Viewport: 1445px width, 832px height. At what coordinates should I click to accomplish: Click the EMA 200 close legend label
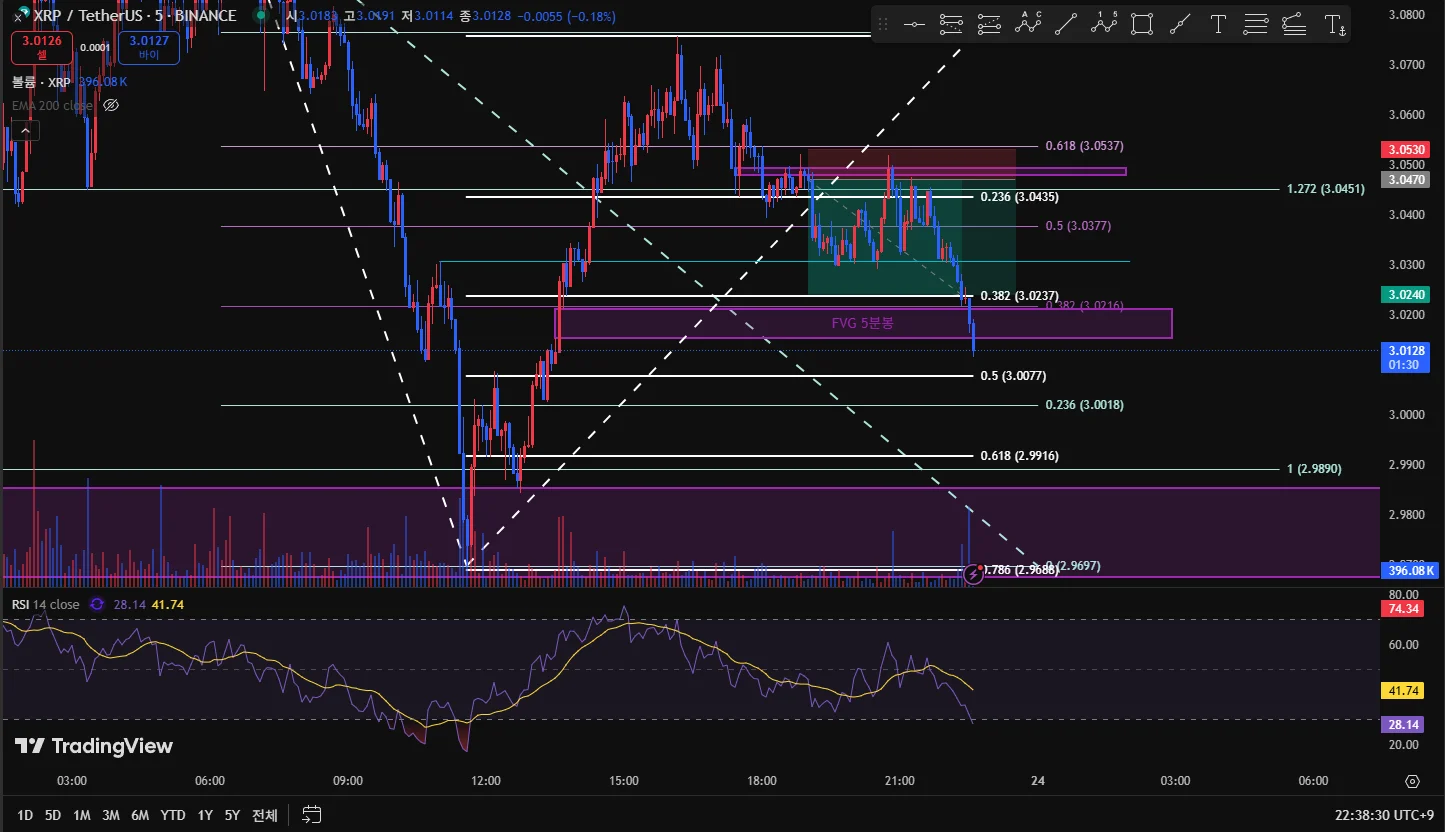(x=52, y=105)
